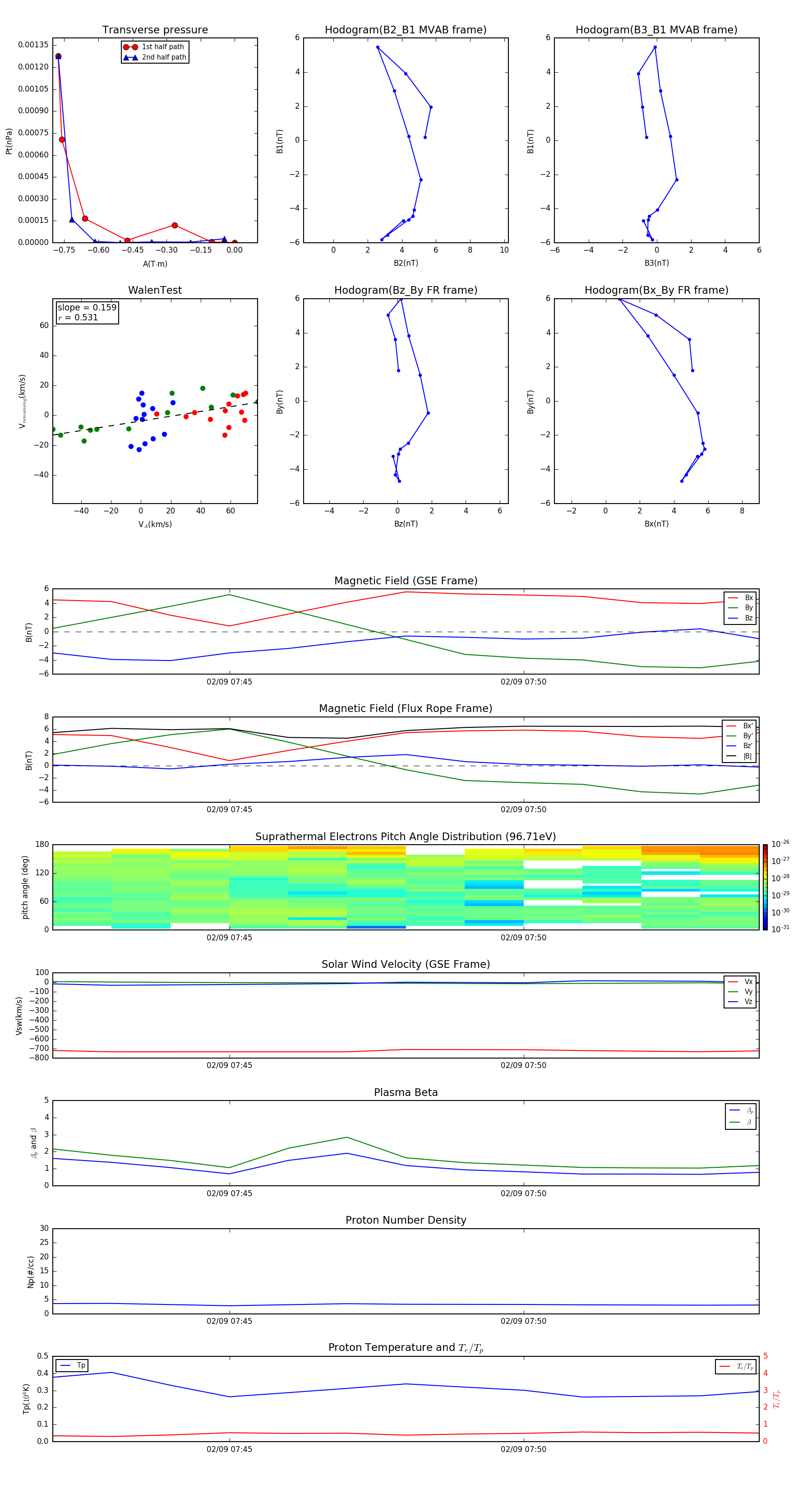Image resolution: width=812 pixels, height=1489 pixels.
Task: Select Bx in the GSE magnetic field legend
Action: [741, 598]
